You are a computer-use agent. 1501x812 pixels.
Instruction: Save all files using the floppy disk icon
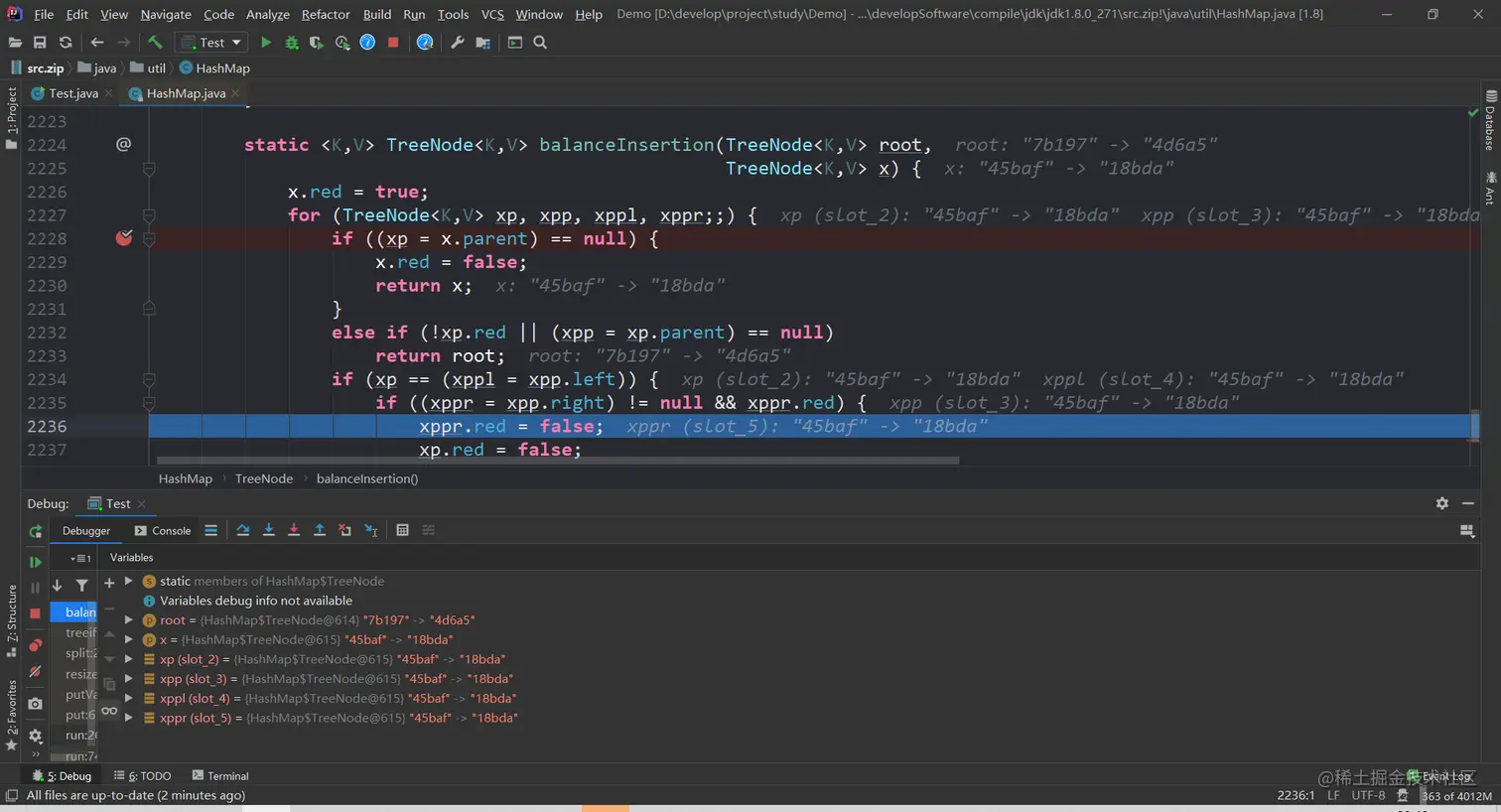40,43
